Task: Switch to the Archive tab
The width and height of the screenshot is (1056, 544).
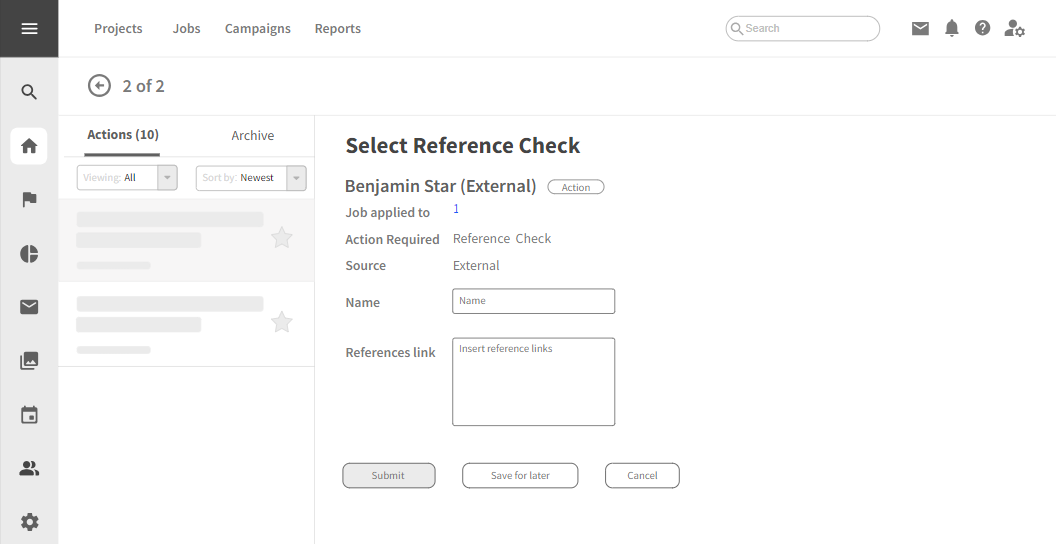Action: pyautogui.click(x=253, y=136)
